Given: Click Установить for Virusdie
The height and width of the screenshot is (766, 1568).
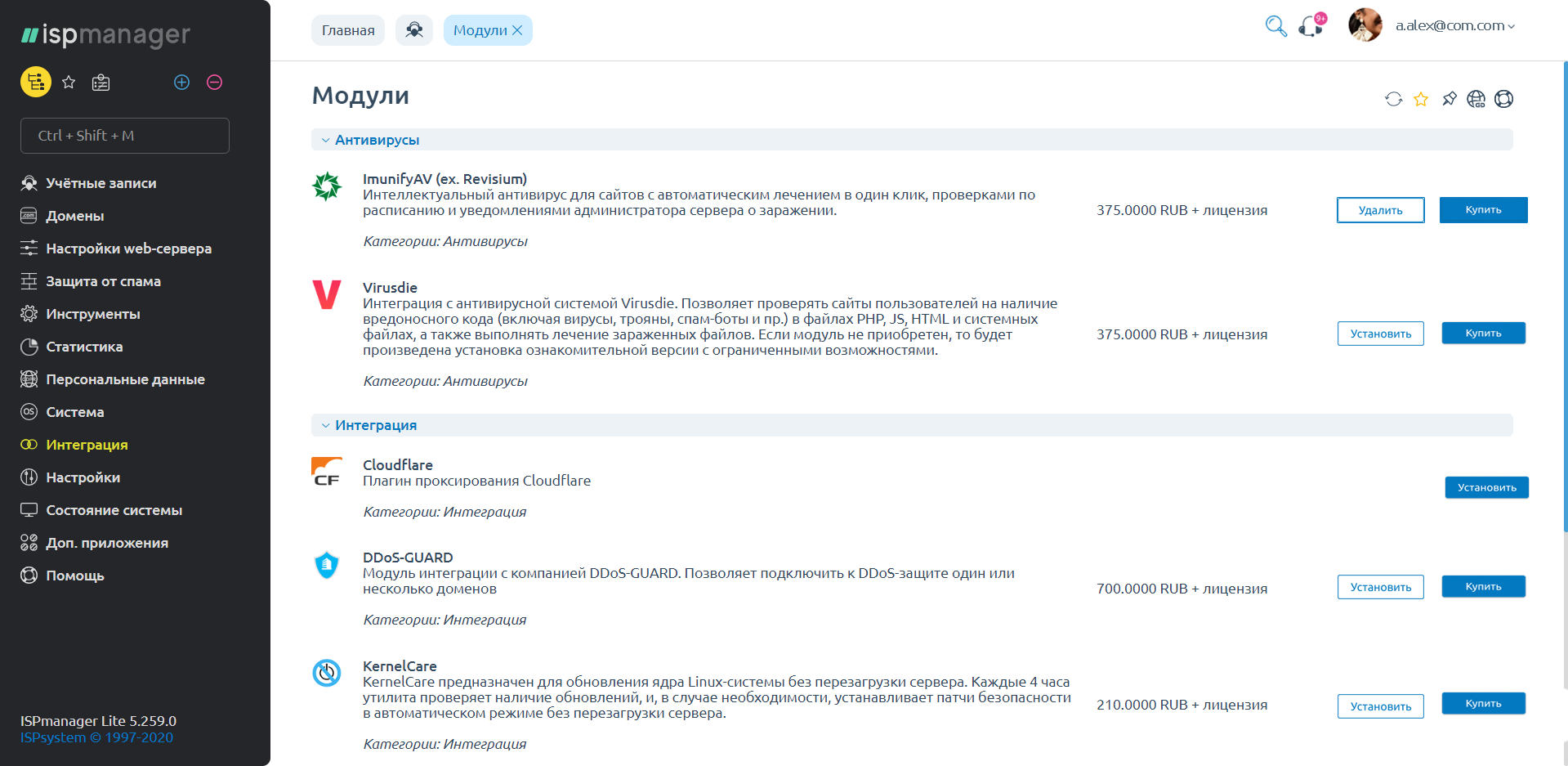Looking at the screenshot, I should (x=1381, y=334).
